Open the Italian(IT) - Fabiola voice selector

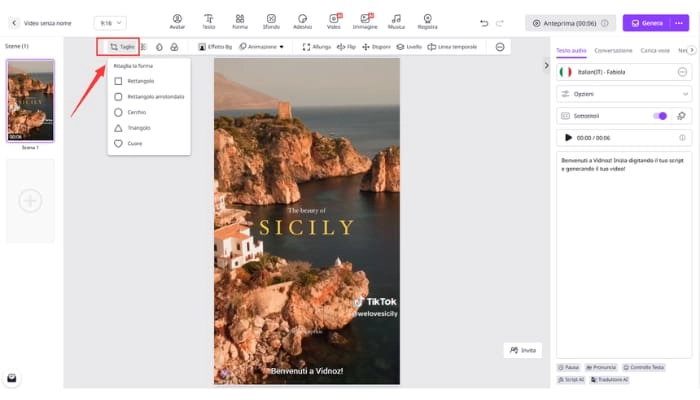[624, 72]
